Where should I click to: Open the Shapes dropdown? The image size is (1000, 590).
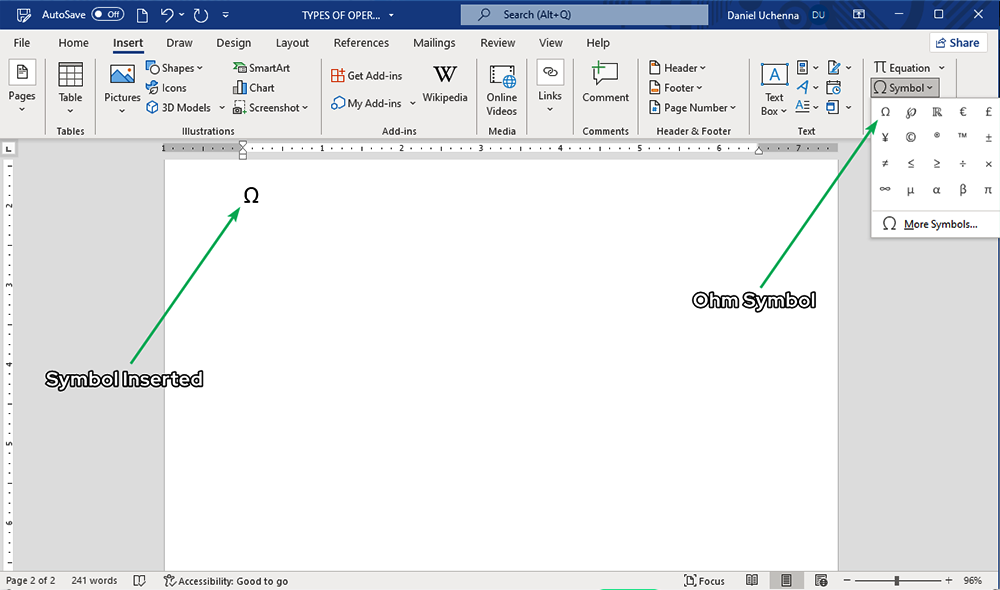point(176,67)
